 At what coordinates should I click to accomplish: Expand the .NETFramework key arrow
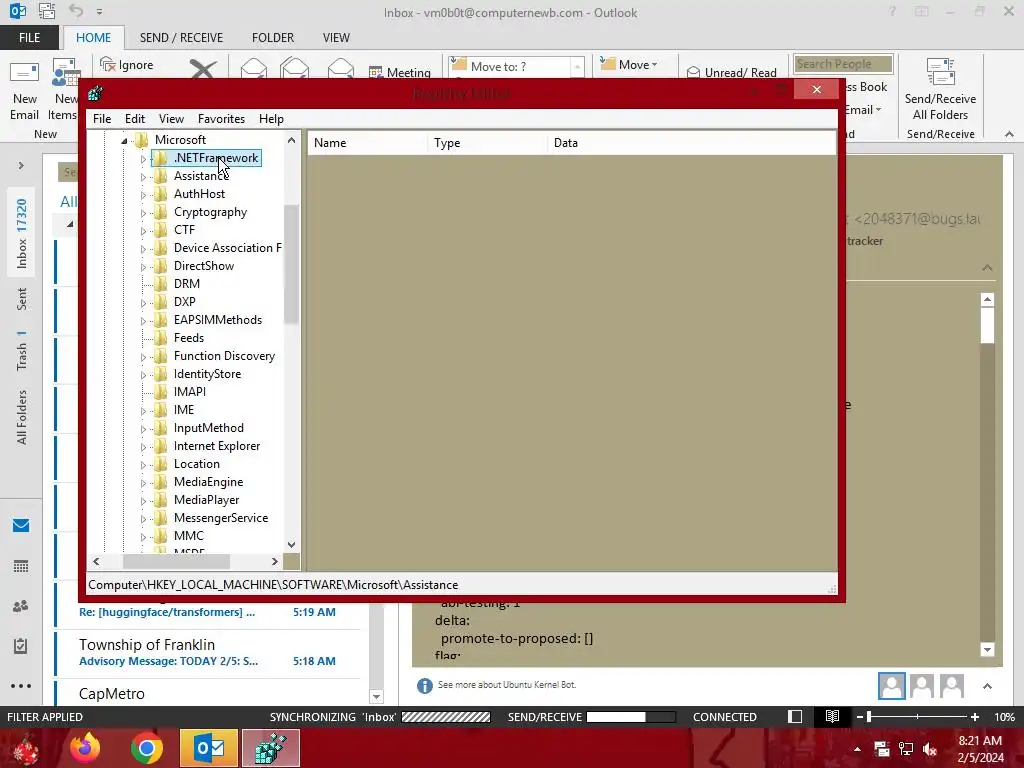tap(143, 159)
